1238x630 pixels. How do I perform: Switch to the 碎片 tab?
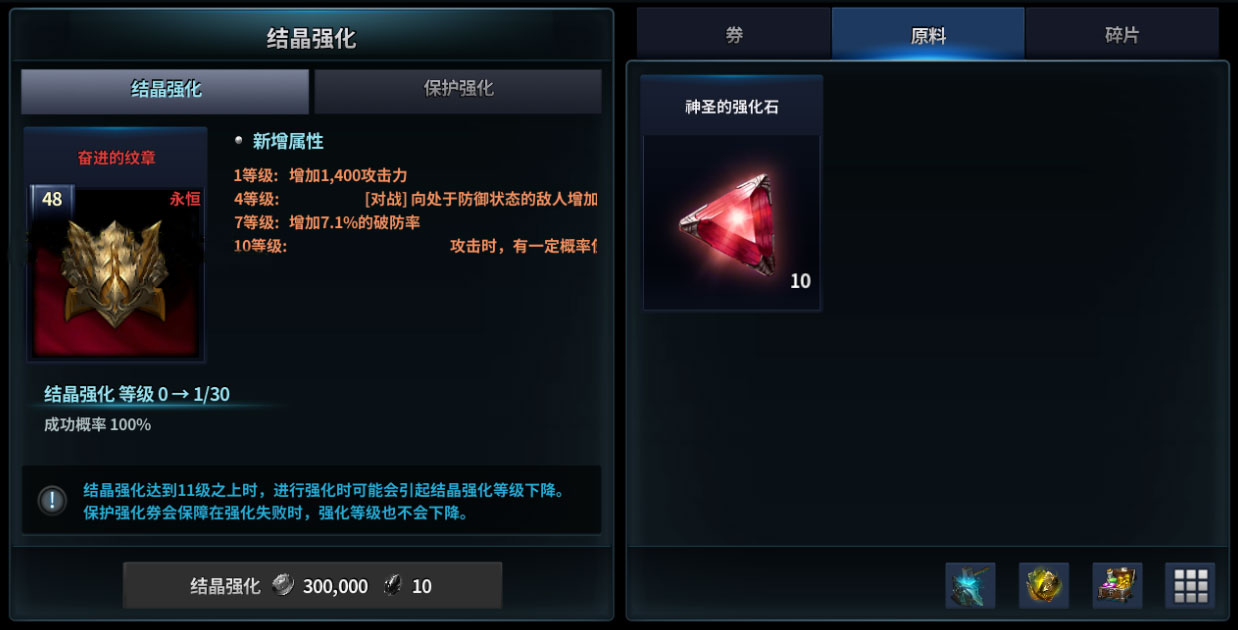click(x=1122, y=35)
